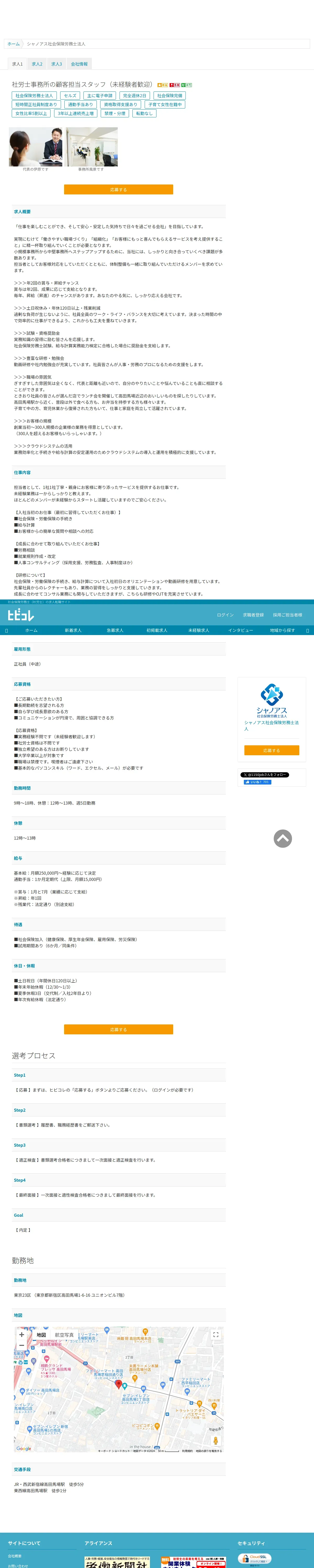Zoom in on the map
Image resolution: width=314 pixels, height=1568 pixels.
pyautogui.click(x=21, y=1335)
